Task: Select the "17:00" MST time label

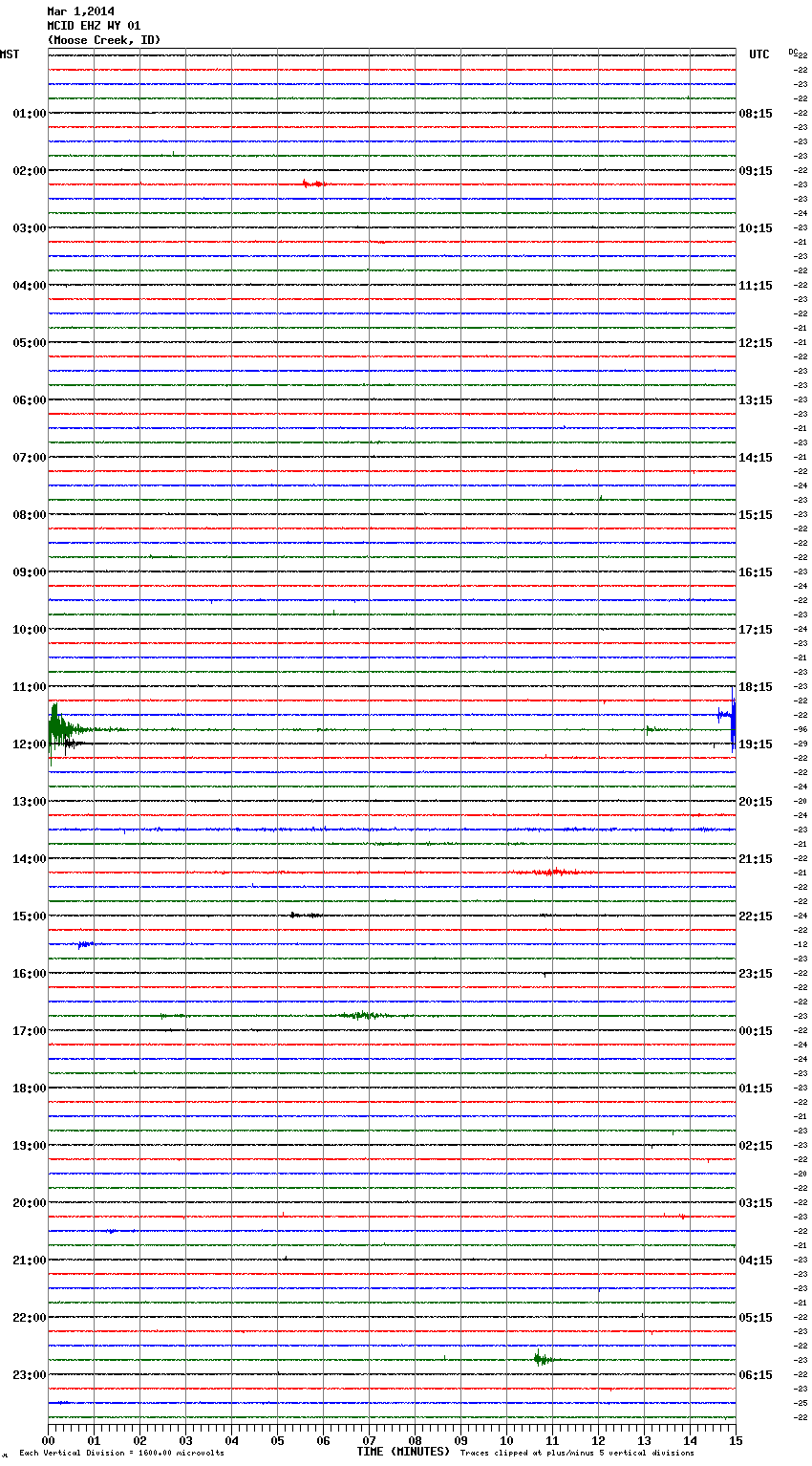Action: [30, 1031]
